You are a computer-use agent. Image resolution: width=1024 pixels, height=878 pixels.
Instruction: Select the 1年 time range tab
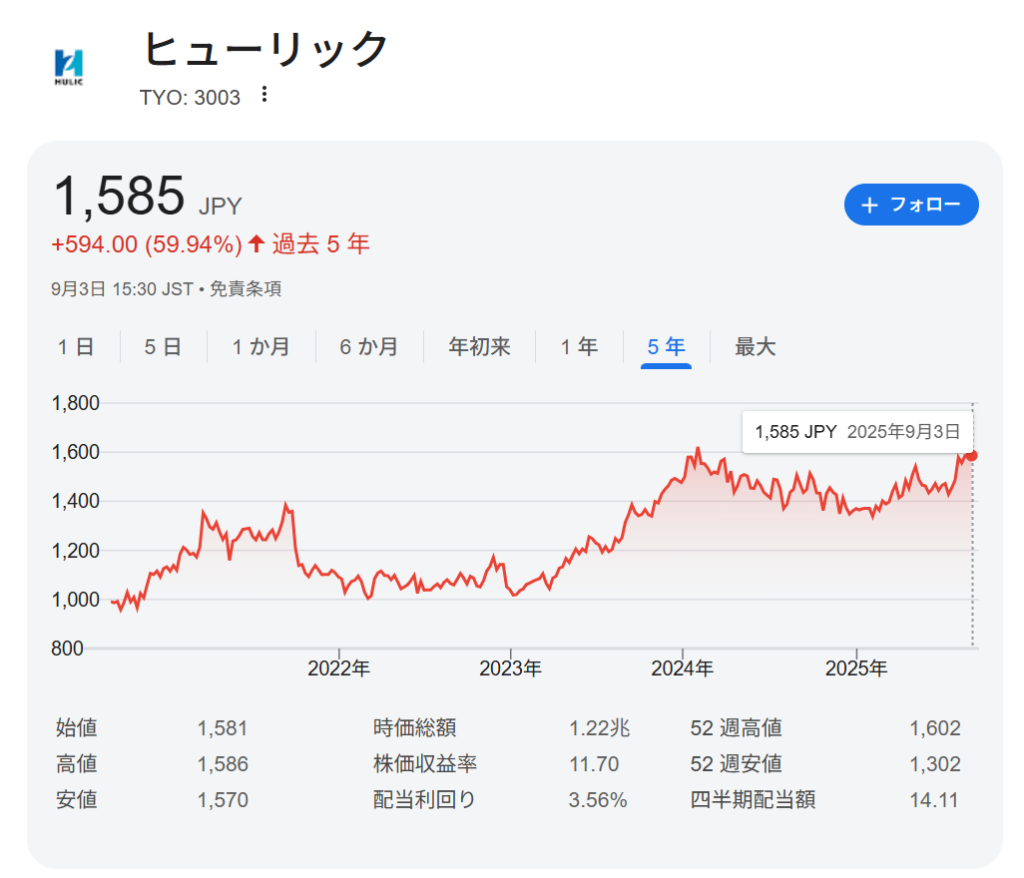(x=579, y=347)
